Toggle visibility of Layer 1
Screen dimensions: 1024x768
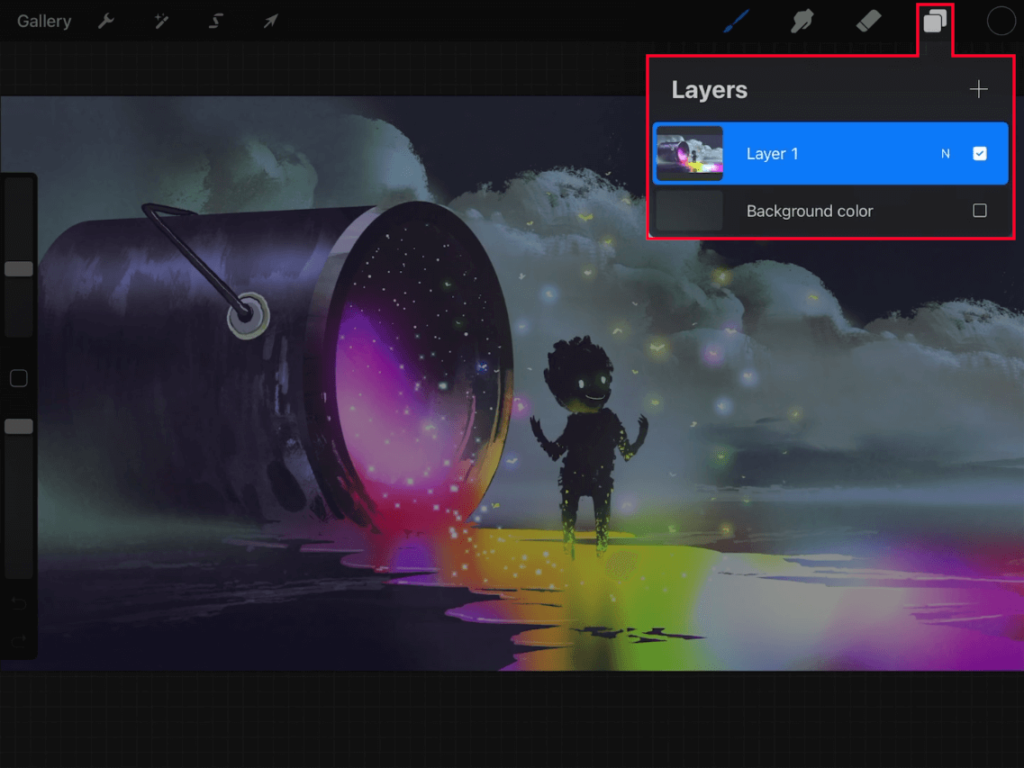point(978,153)
